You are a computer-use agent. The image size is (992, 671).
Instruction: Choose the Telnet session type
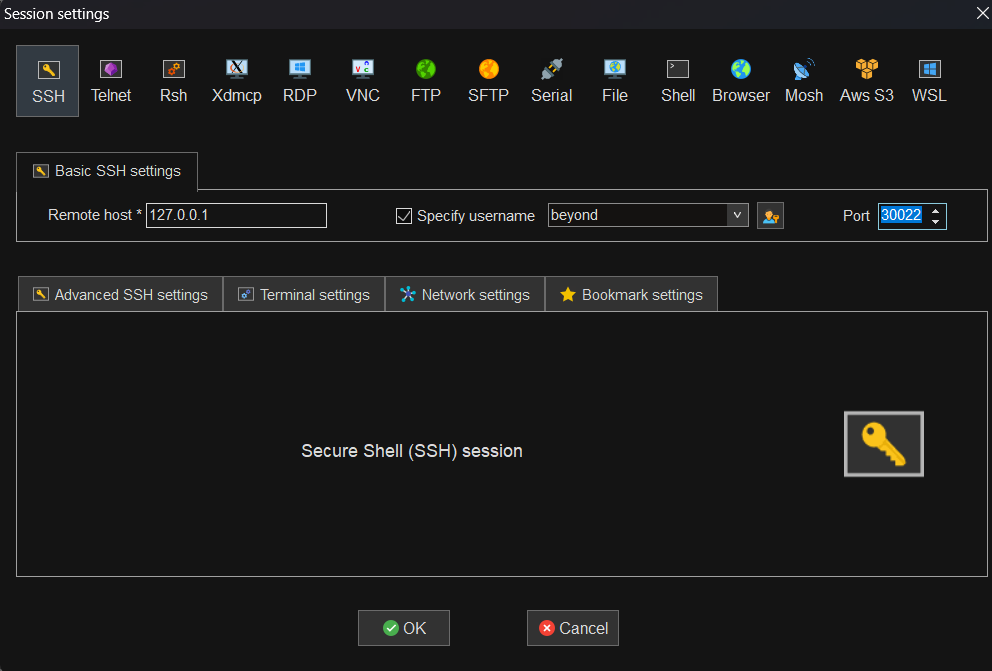[111, 81]
